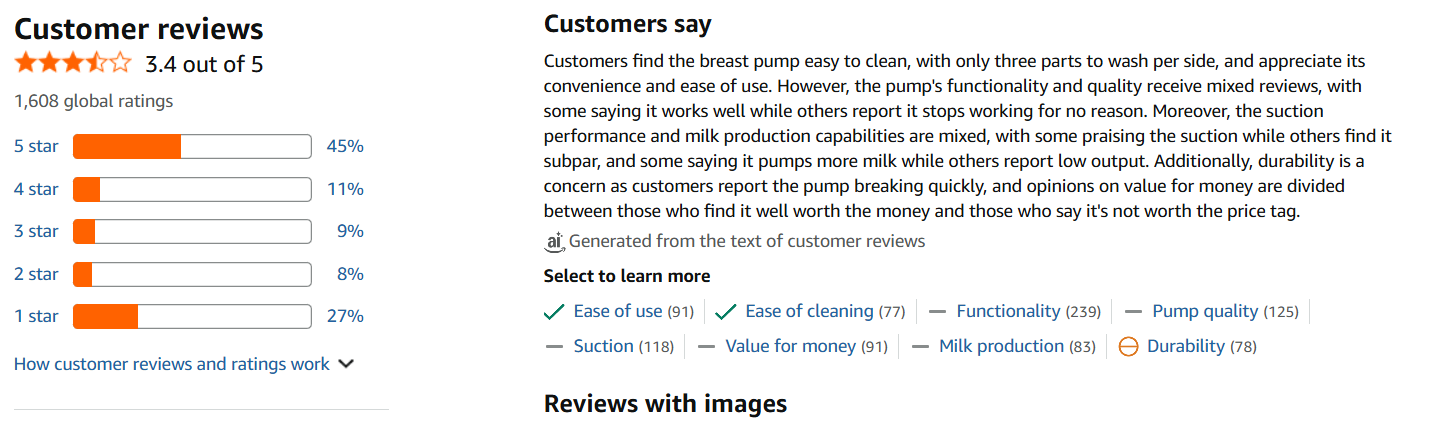Viewport: 1433px width, 435px height.
Task: Click the 3 star rating bar
Action: pos(192,231)
